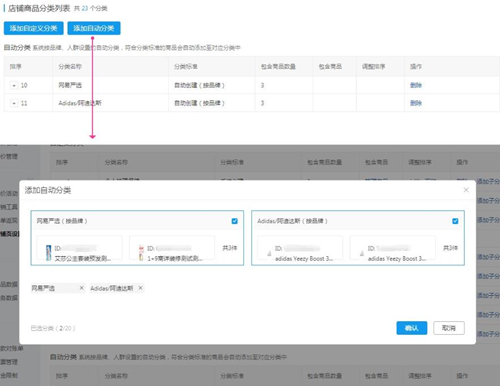
Task: Click the Adidas/阿迪达斯（按品牌）card title
Action: tap(292, 221)
